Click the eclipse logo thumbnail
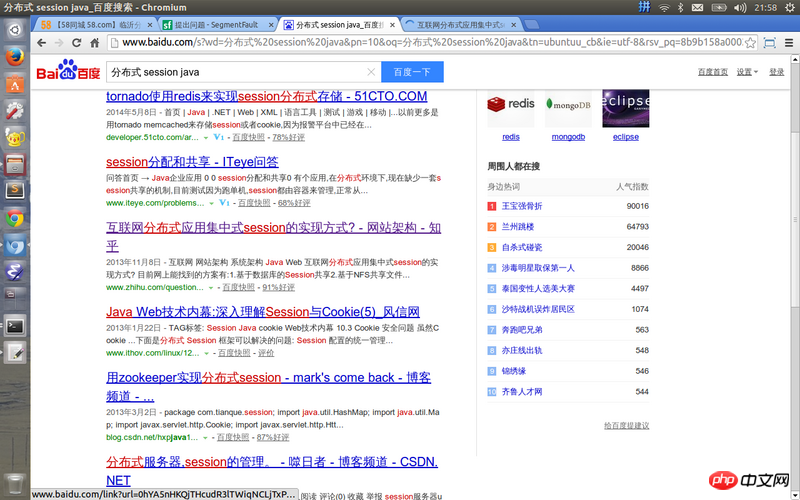Viewport: 800px width, 500px height. [x=626, y=108]
